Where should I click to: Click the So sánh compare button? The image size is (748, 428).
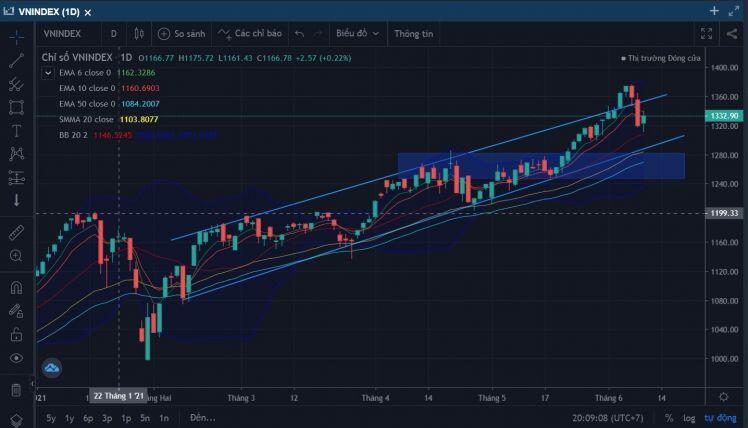coord(182,33)
